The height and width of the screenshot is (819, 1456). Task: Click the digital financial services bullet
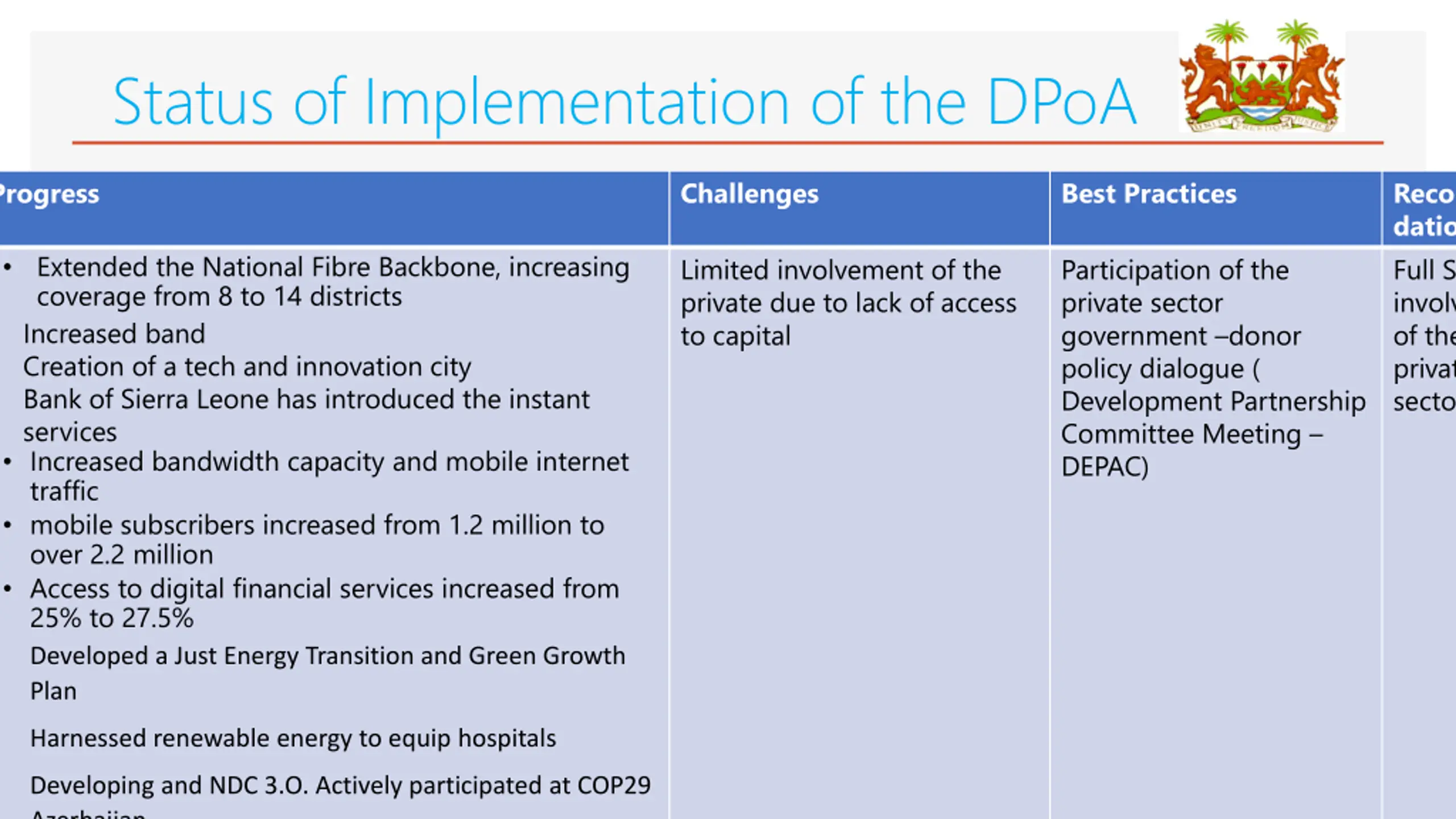click(324, 589)
